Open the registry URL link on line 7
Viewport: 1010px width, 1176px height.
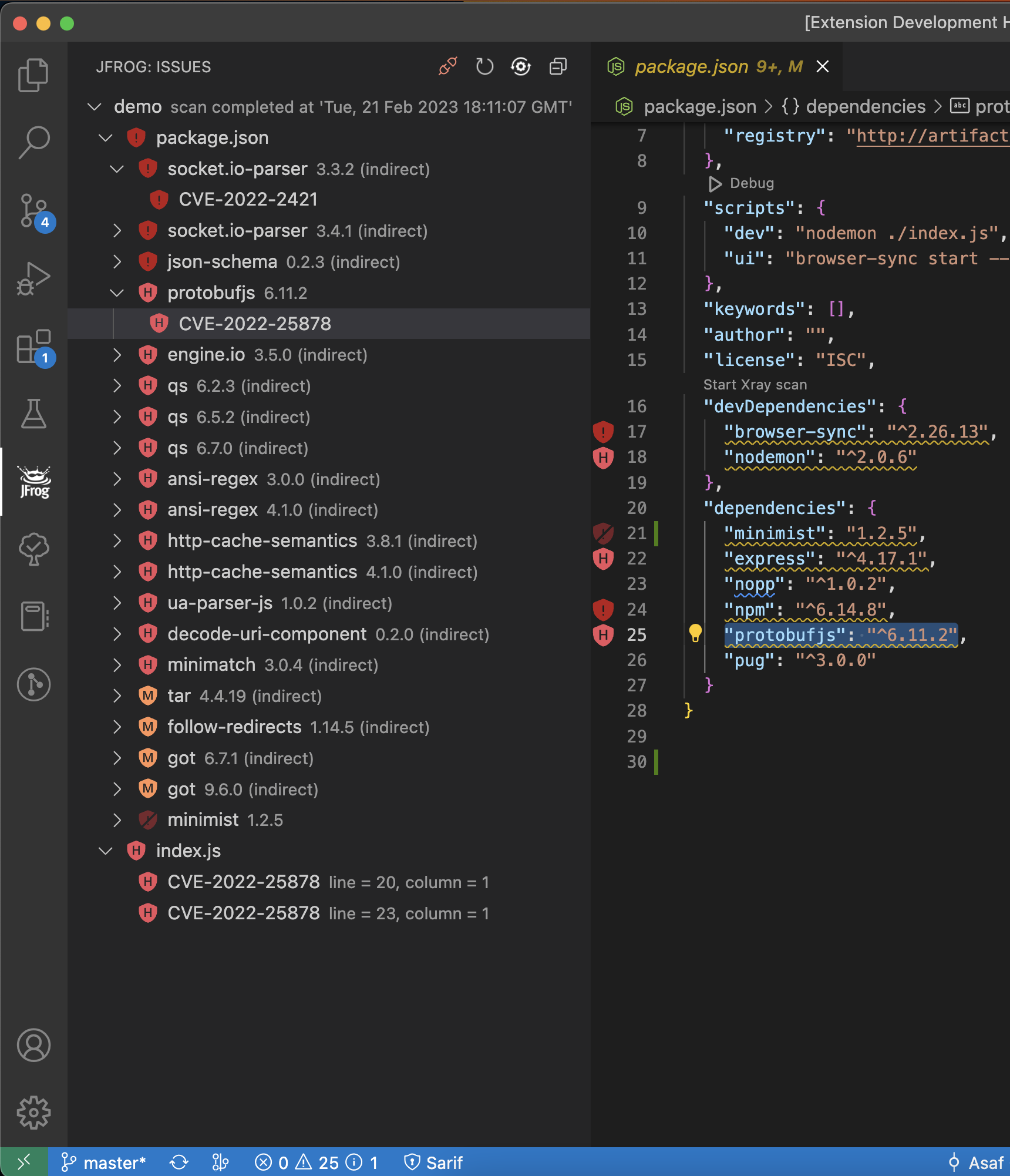coord(932,136)
